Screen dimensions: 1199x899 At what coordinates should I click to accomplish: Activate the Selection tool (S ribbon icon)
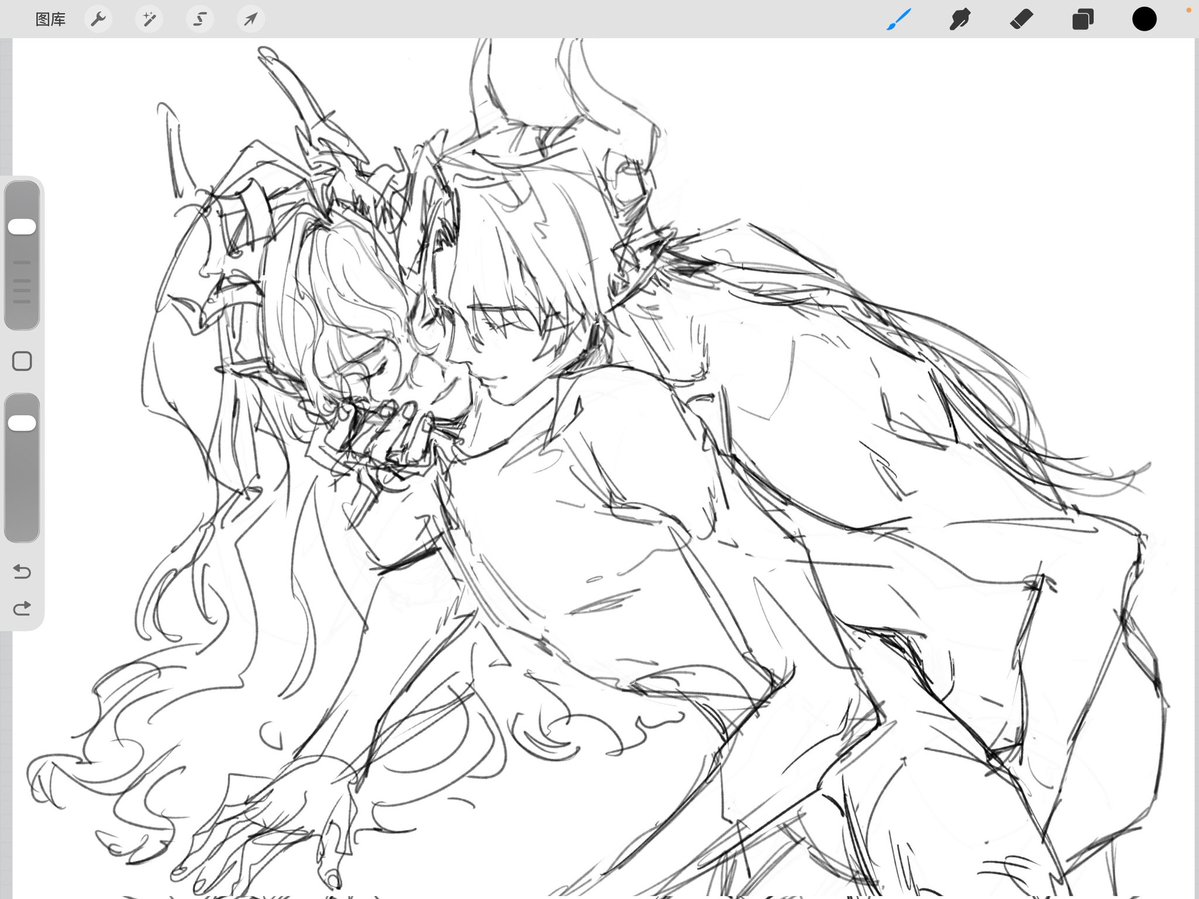[x=200, y=19]
